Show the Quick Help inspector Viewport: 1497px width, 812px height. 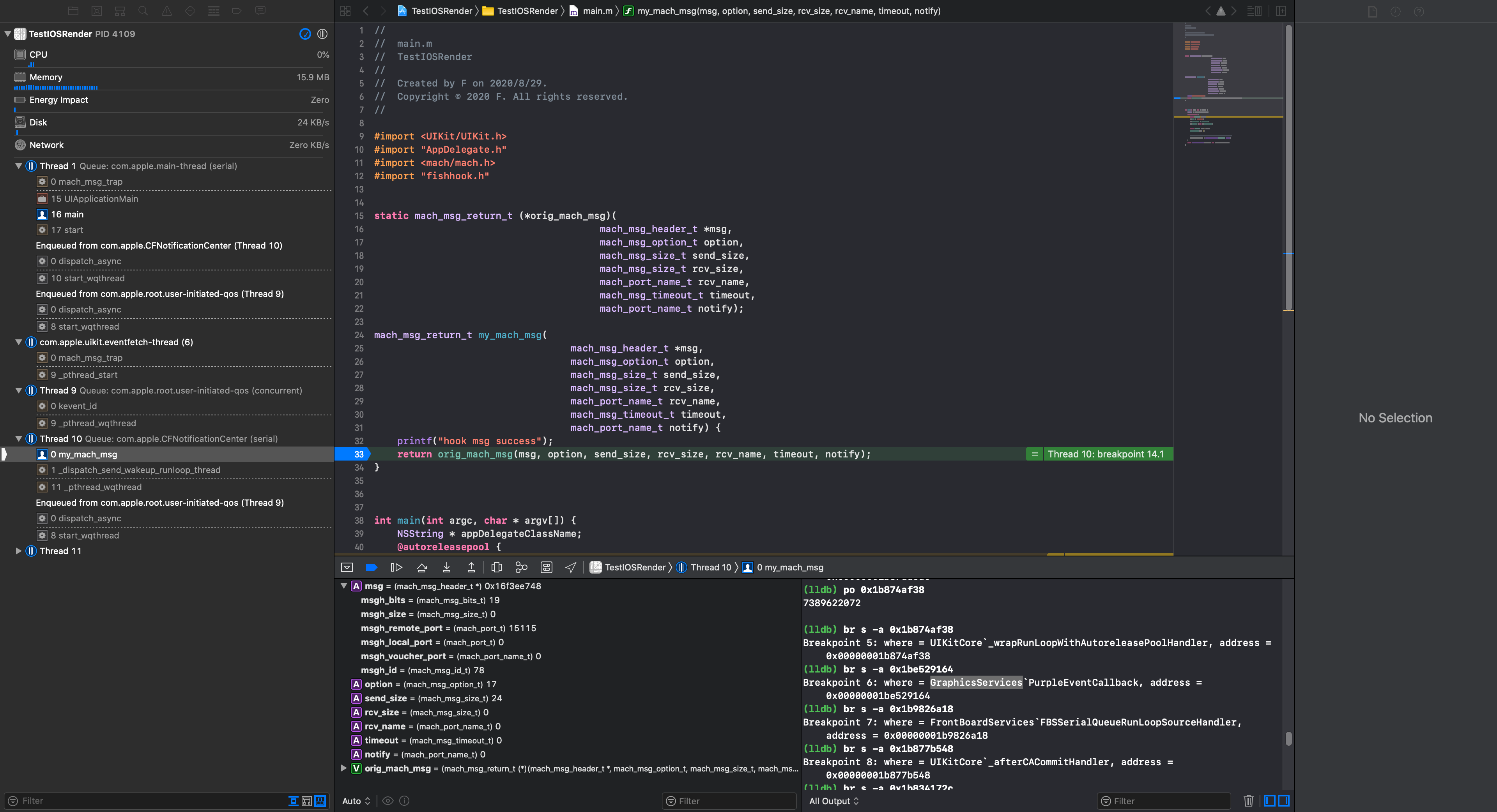(x=1419, y=12)
